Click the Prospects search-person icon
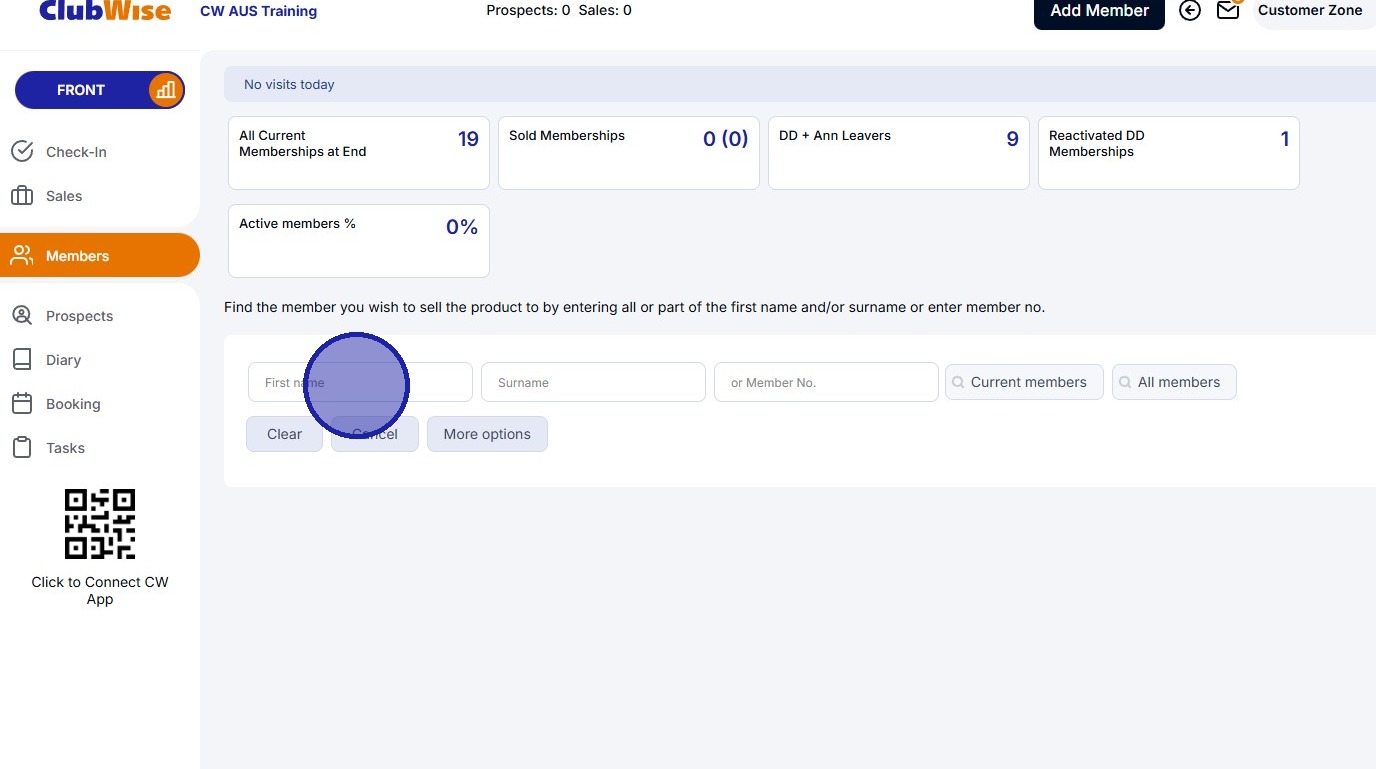The width and height of the screenshot is (1376, 769). click(22, 316)
